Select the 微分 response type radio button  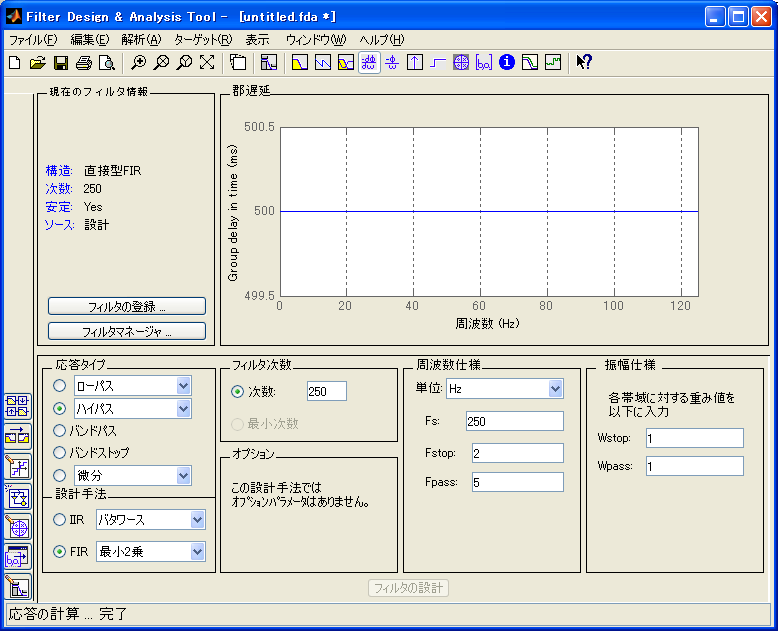click(x=60, y=475)
